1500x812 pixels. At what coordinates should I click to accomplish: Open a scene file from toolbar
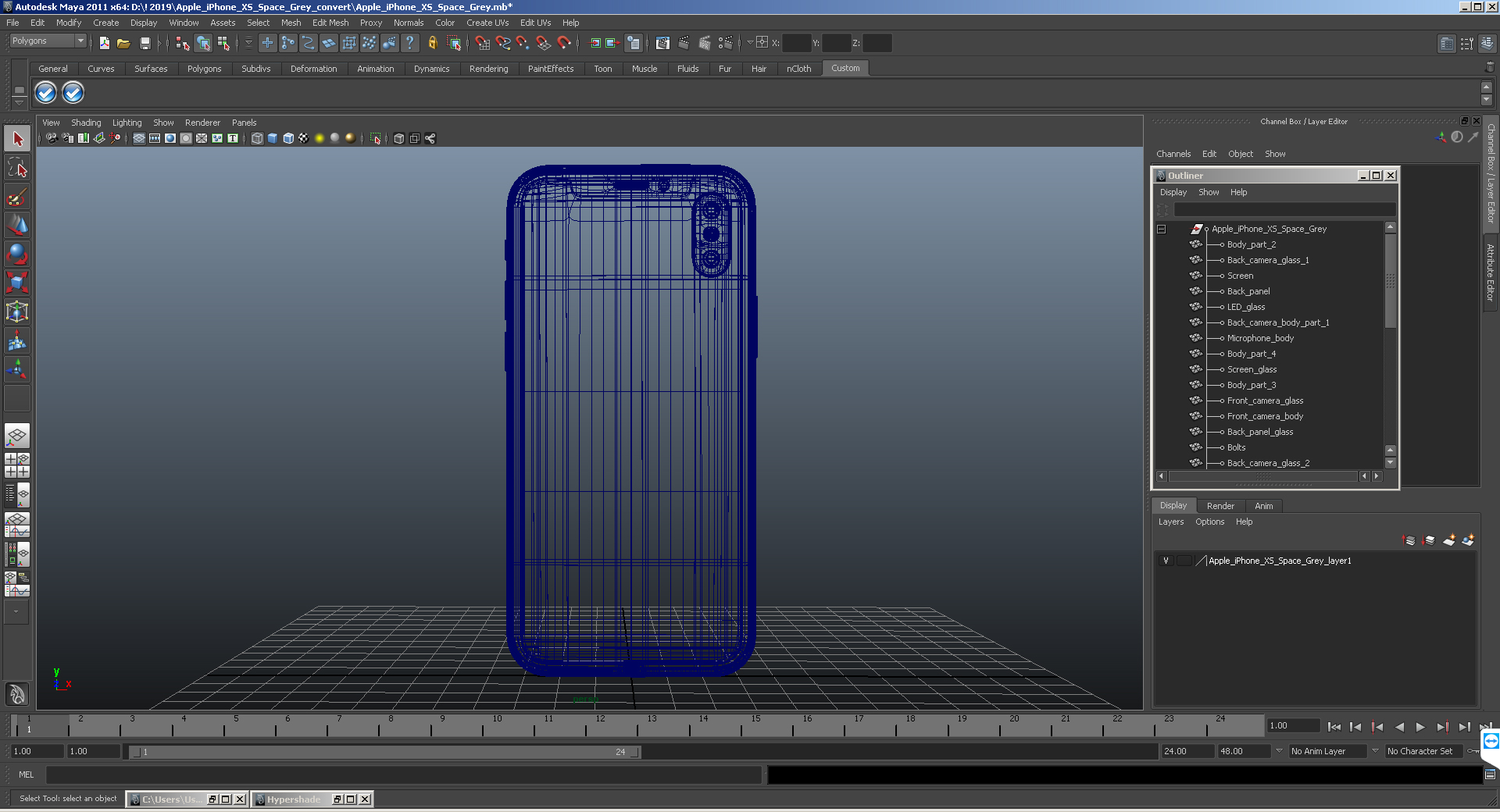123,43
